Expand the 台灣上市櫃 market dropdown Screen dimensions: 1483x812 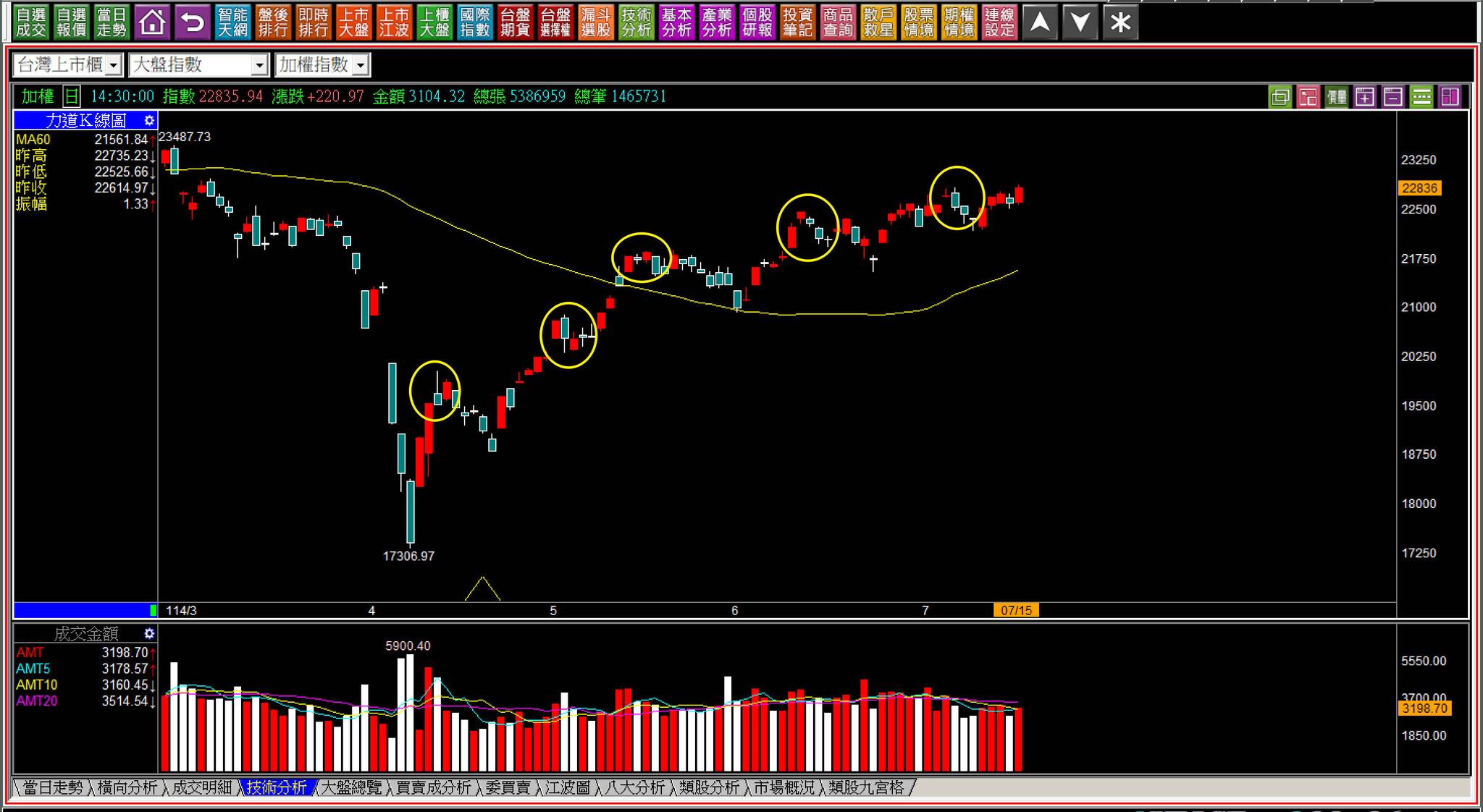[114, 66]
